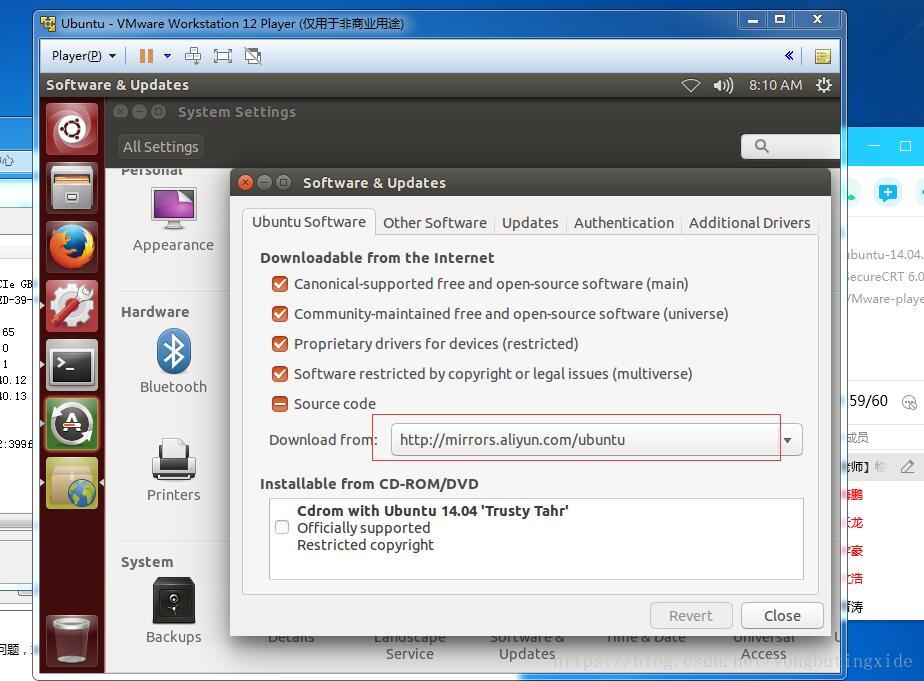Toggle the Source code checkbox
Image resolution: width=924 pixels, height=681 pixels.
(280, 404)
